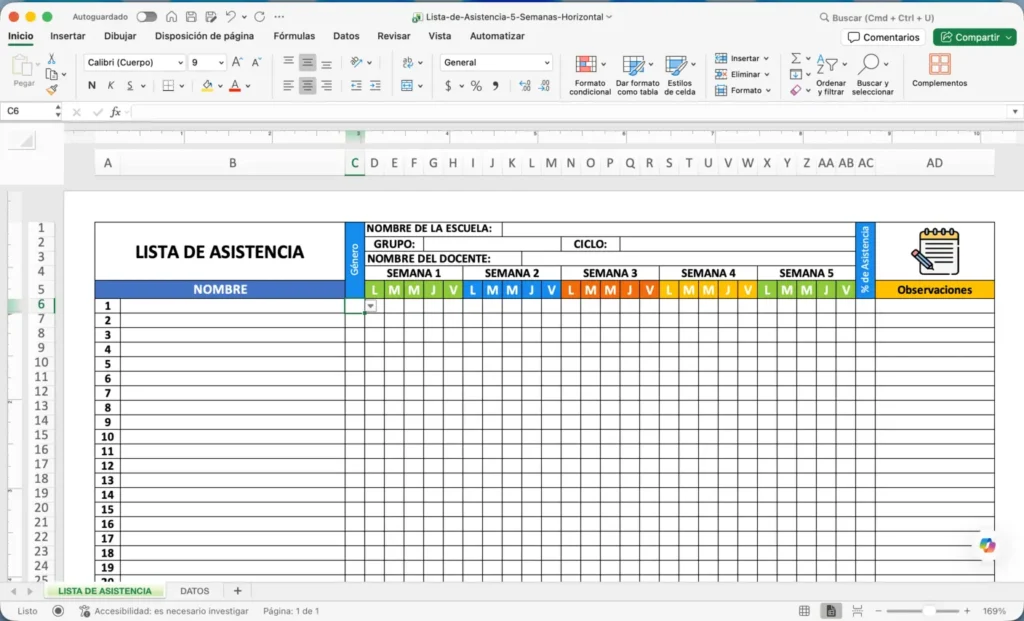Apply bold with the N button
The height and width of the screenshot is (621, 1024).
point(91,86)
